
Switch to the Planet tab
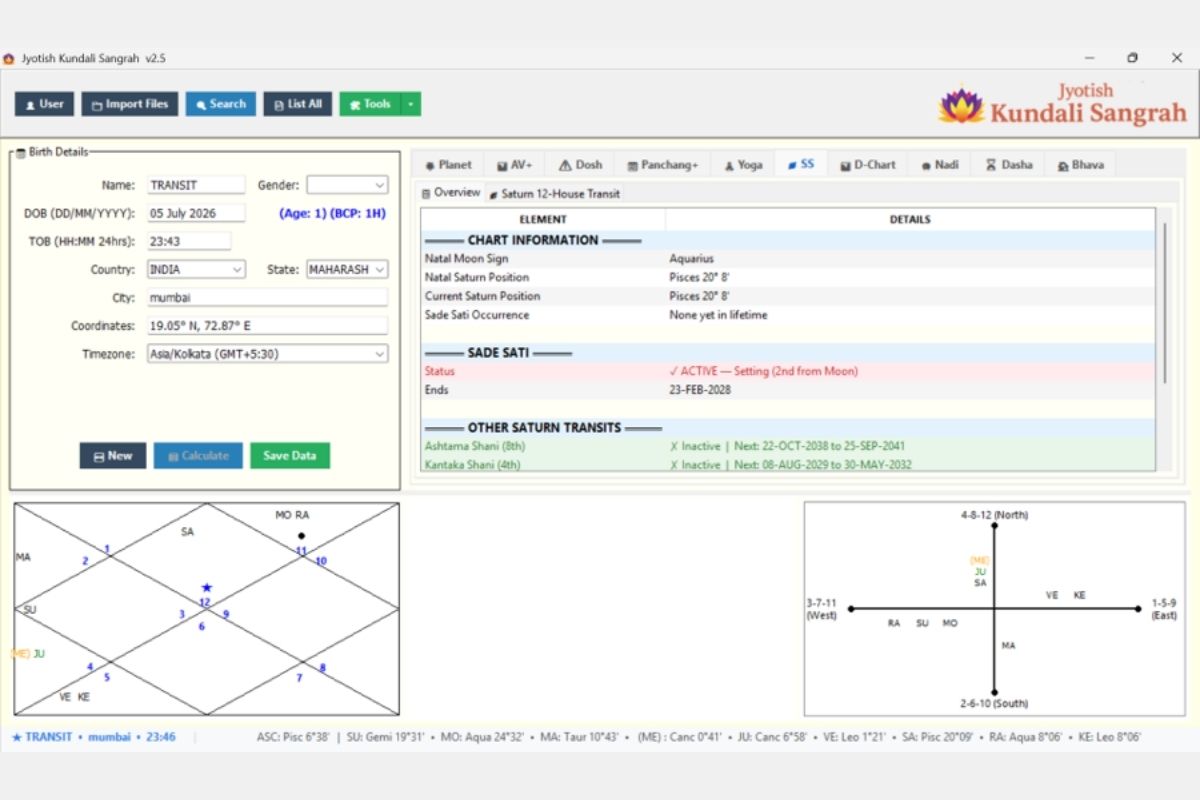447,165
